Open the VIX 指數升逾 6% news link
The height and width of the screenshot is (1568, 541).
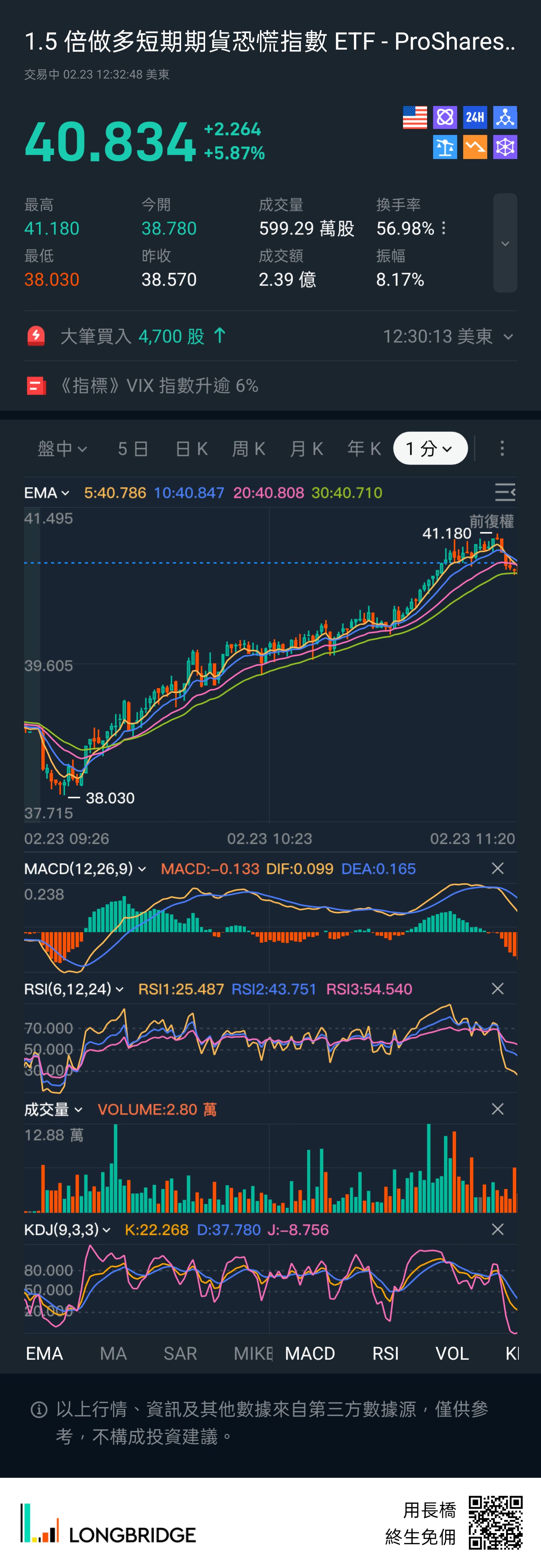(x=158, y=385)
